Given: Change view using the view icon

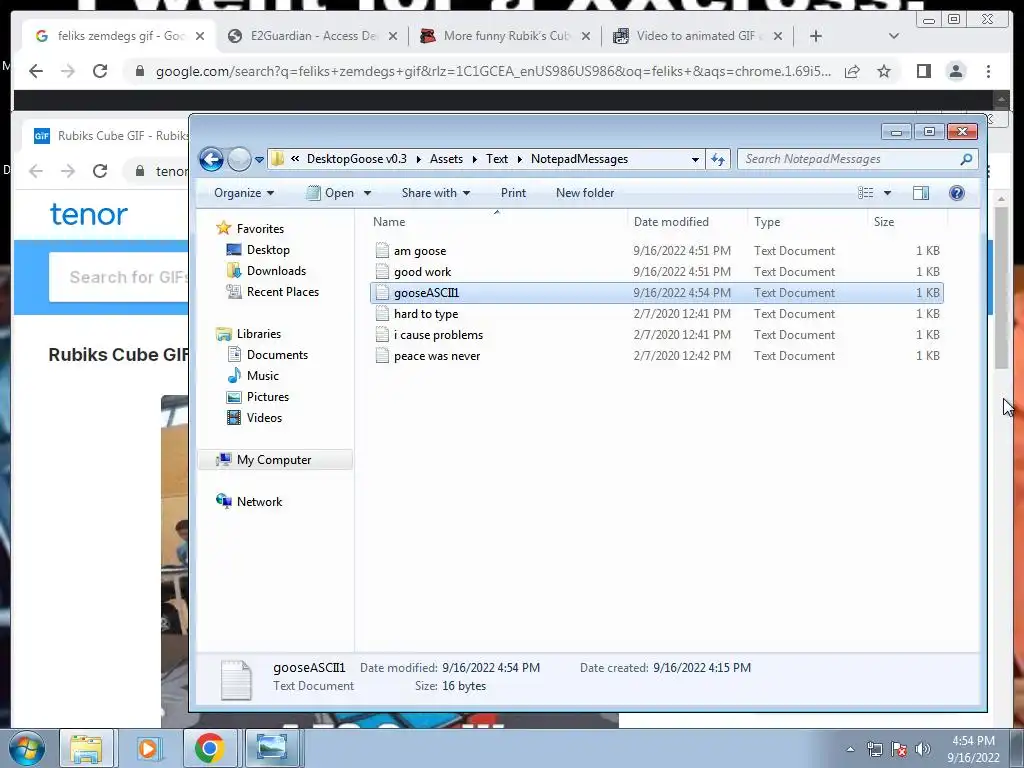Looking at the screenshot, I should pos(866,193).
